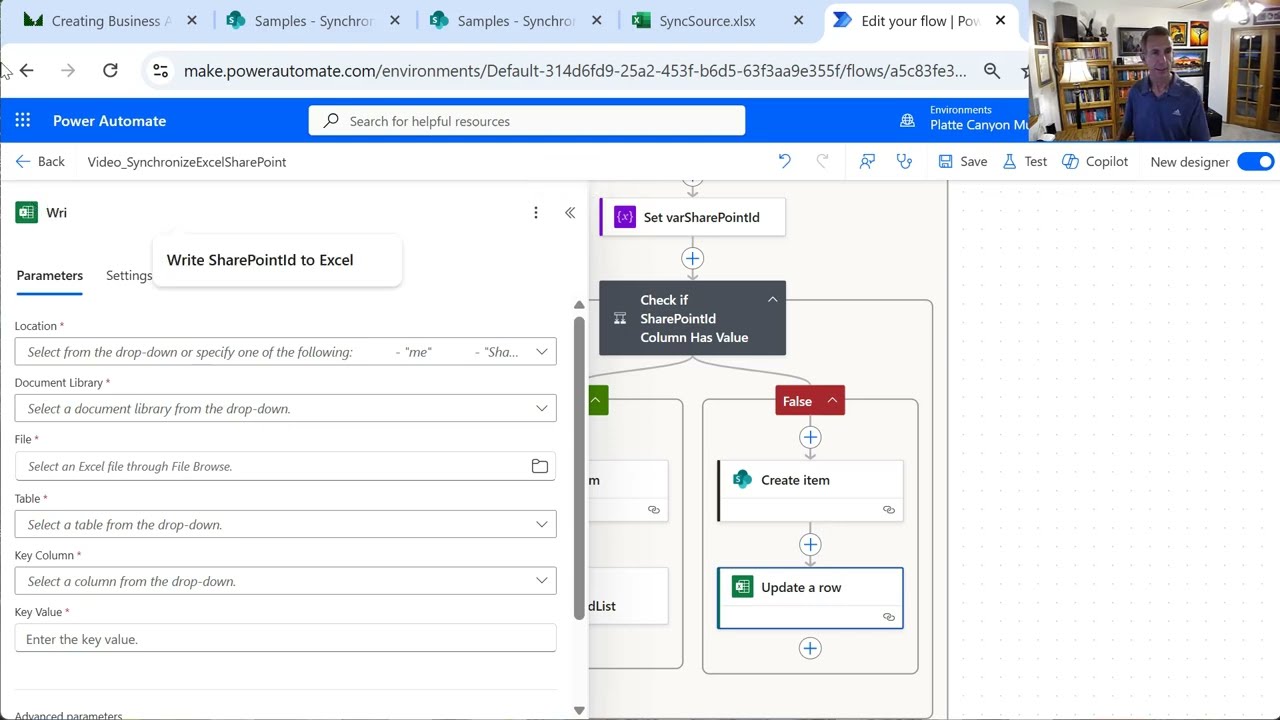Screen dimensions: 1280x720
Task: Select the Update a row action card
Action: pyautogui.click(x=810, y=598)
